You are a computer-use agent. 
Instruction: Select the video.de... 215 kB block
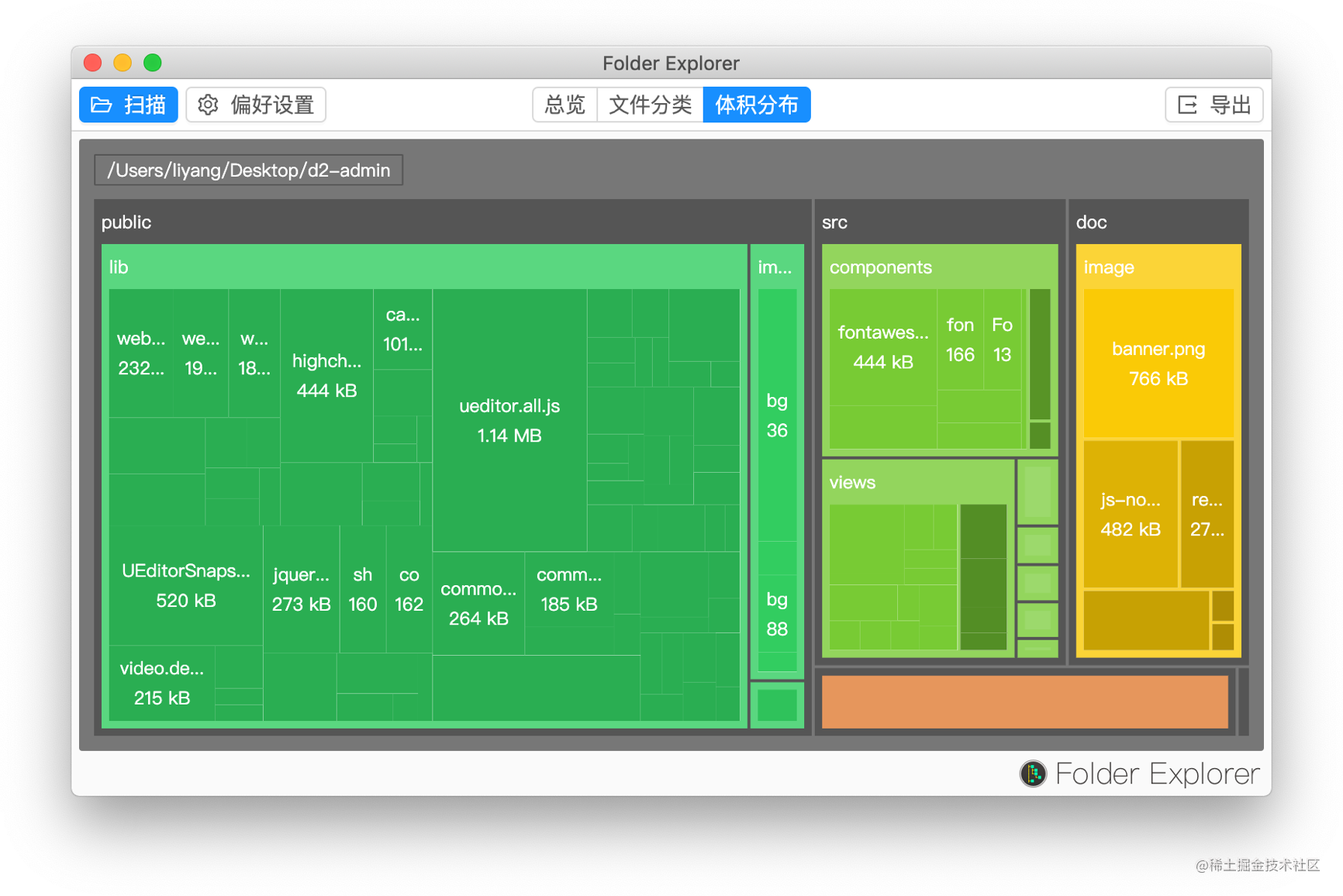coord(162,683)
